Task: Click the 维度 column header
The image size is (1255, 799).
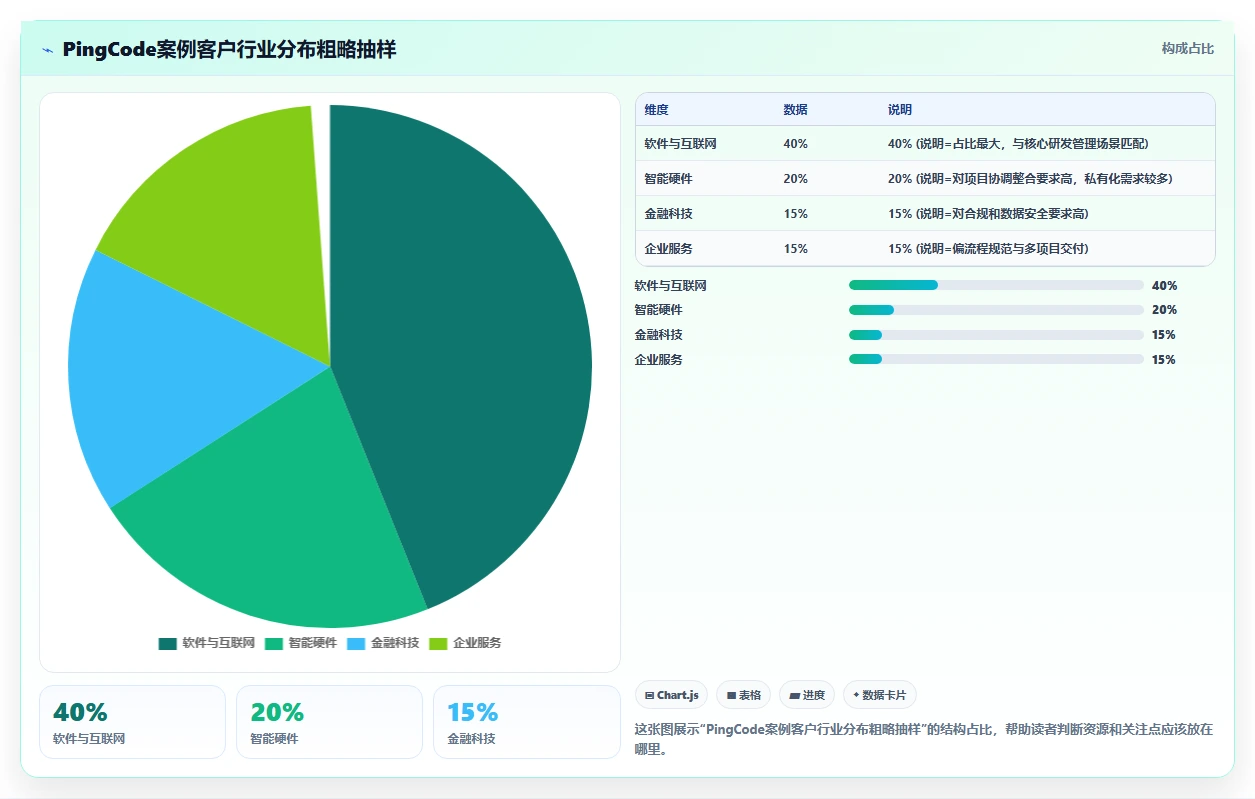Action: 657,110
